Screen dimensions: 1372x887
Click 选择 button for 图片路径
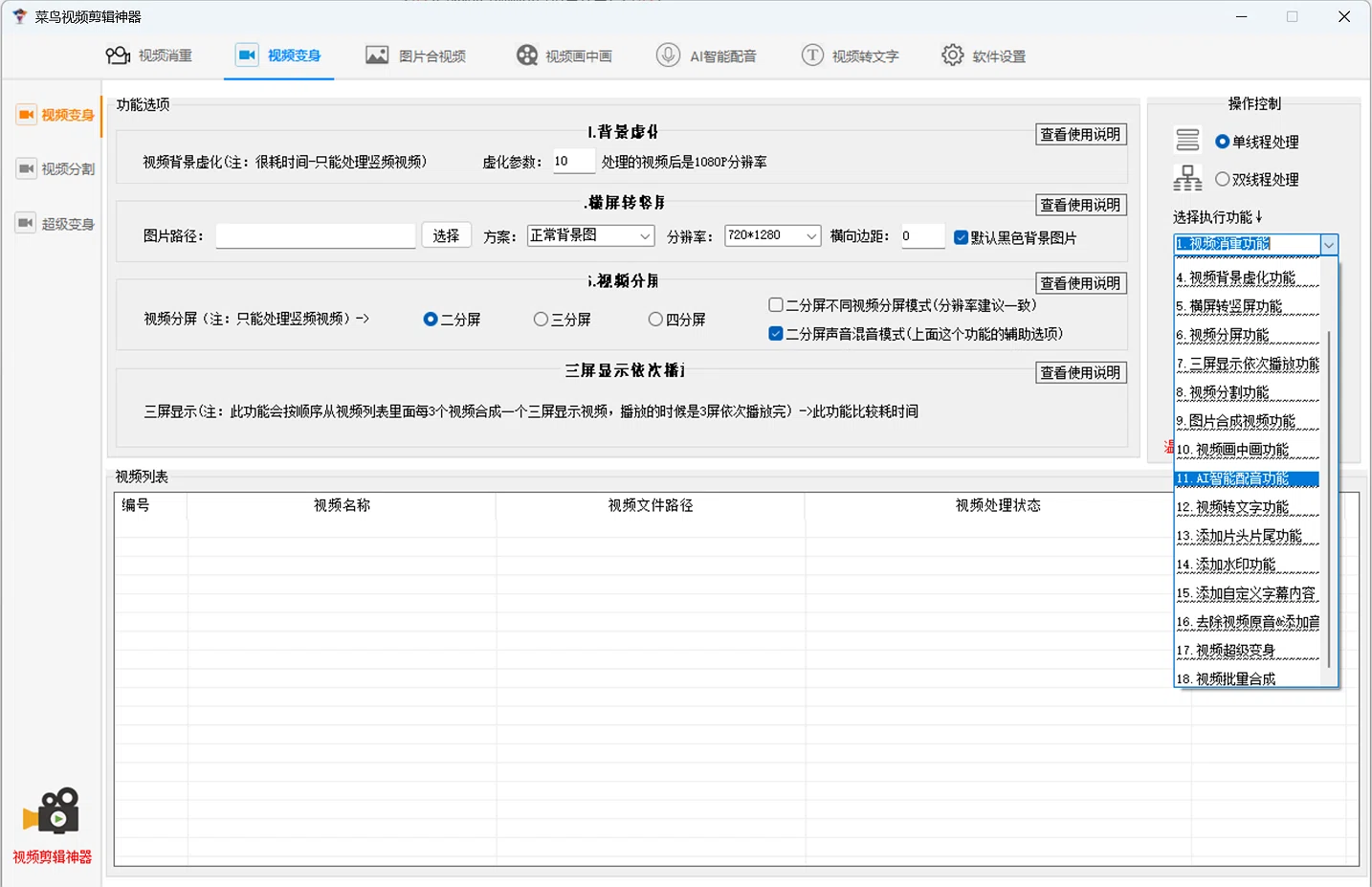click(x=446, y=235)
